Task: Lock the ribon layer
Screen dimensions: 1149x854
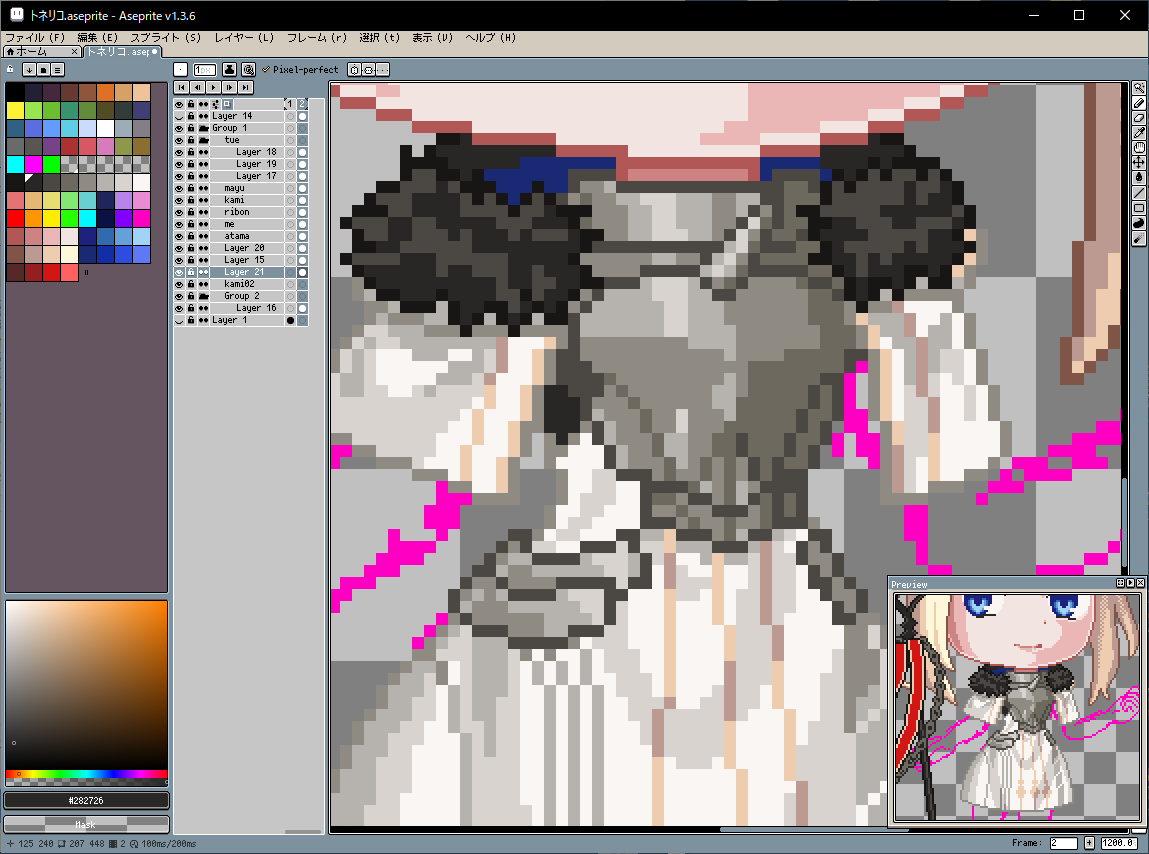Action: tap(191, 212)
